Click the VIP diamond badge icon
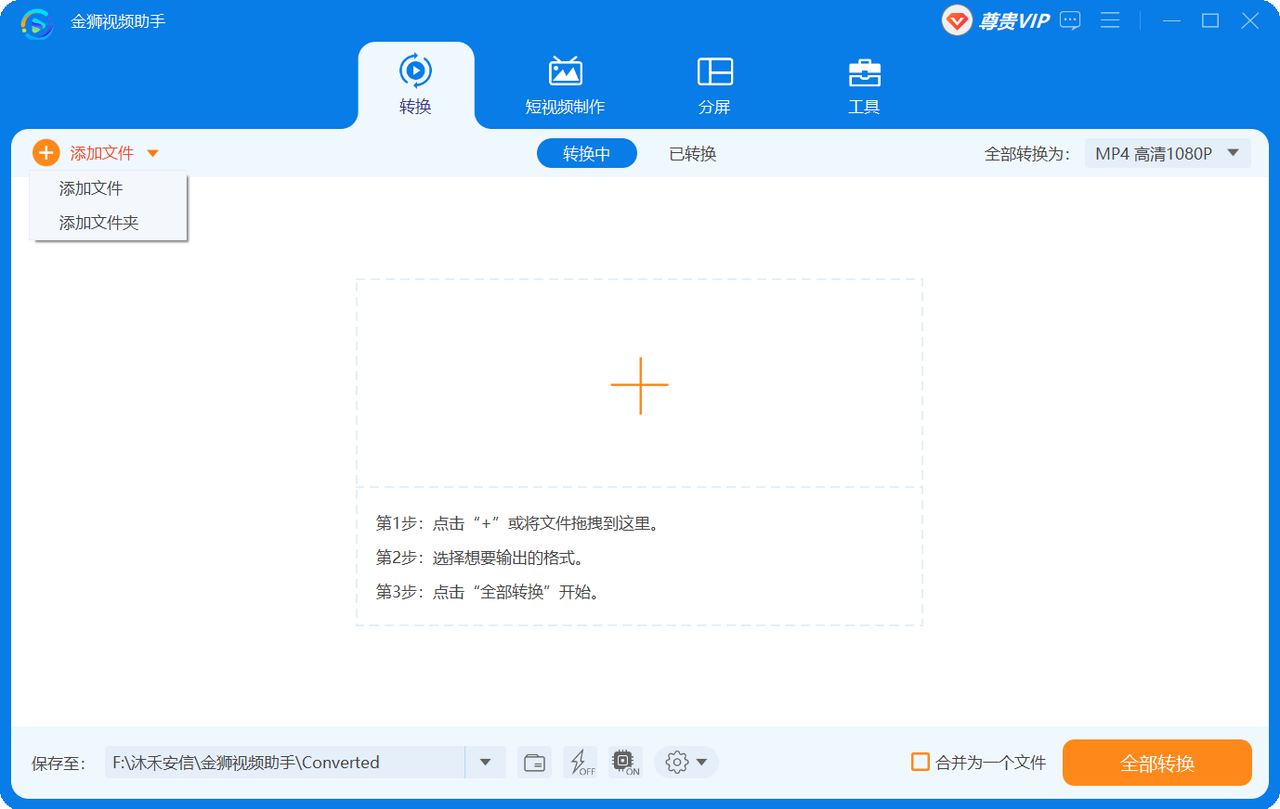Viewport: 1280px width, 809px height. (958, 21)
